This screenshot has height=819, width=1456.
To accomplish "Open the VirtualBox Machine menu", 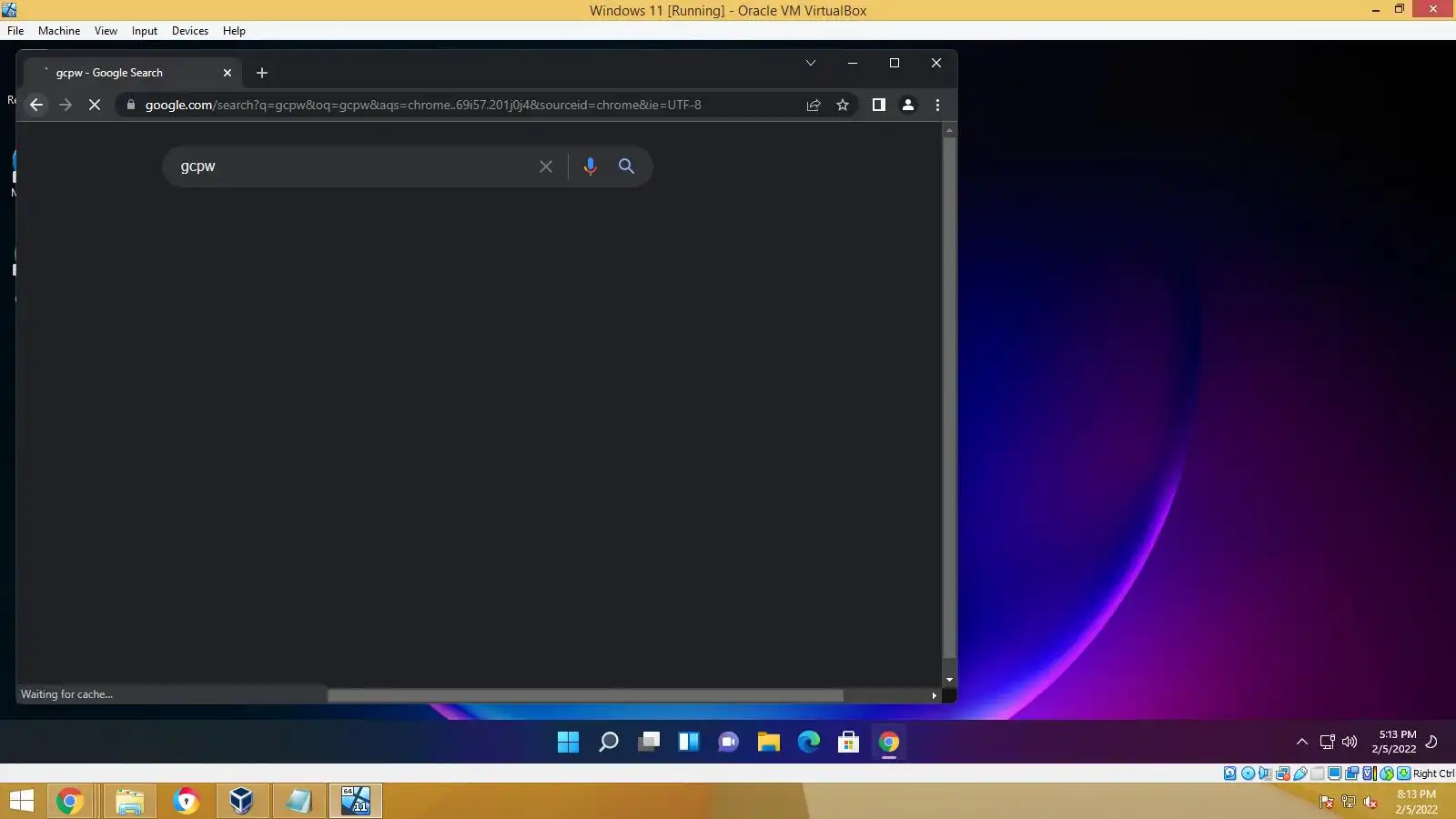I will (x=59, y=31).
